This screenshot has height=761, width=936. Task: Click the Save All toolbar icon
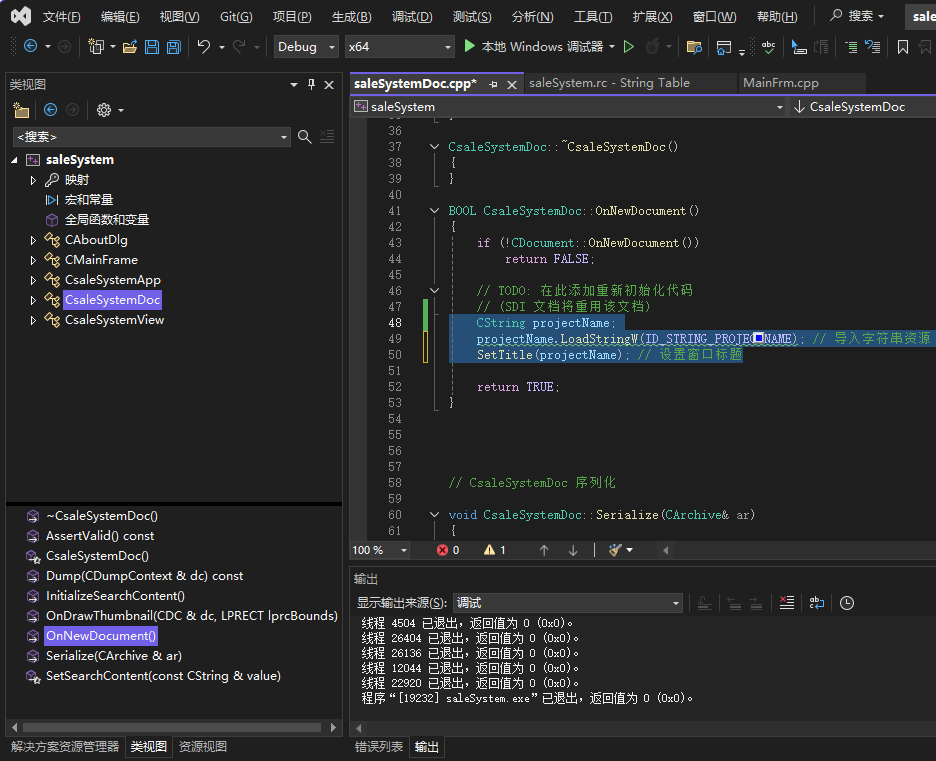[174, 47]
